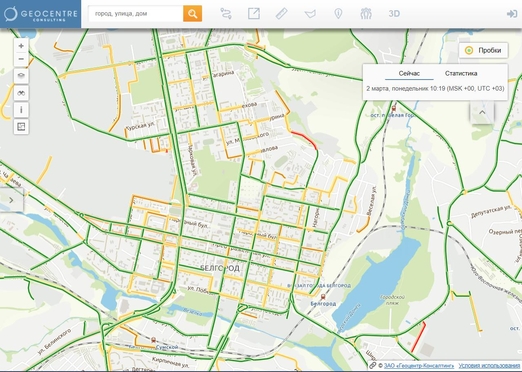This screenshot has height=372, width=522.
Task: Open the map layers selector
Action: pyautogui.click(x=21, y=76)
